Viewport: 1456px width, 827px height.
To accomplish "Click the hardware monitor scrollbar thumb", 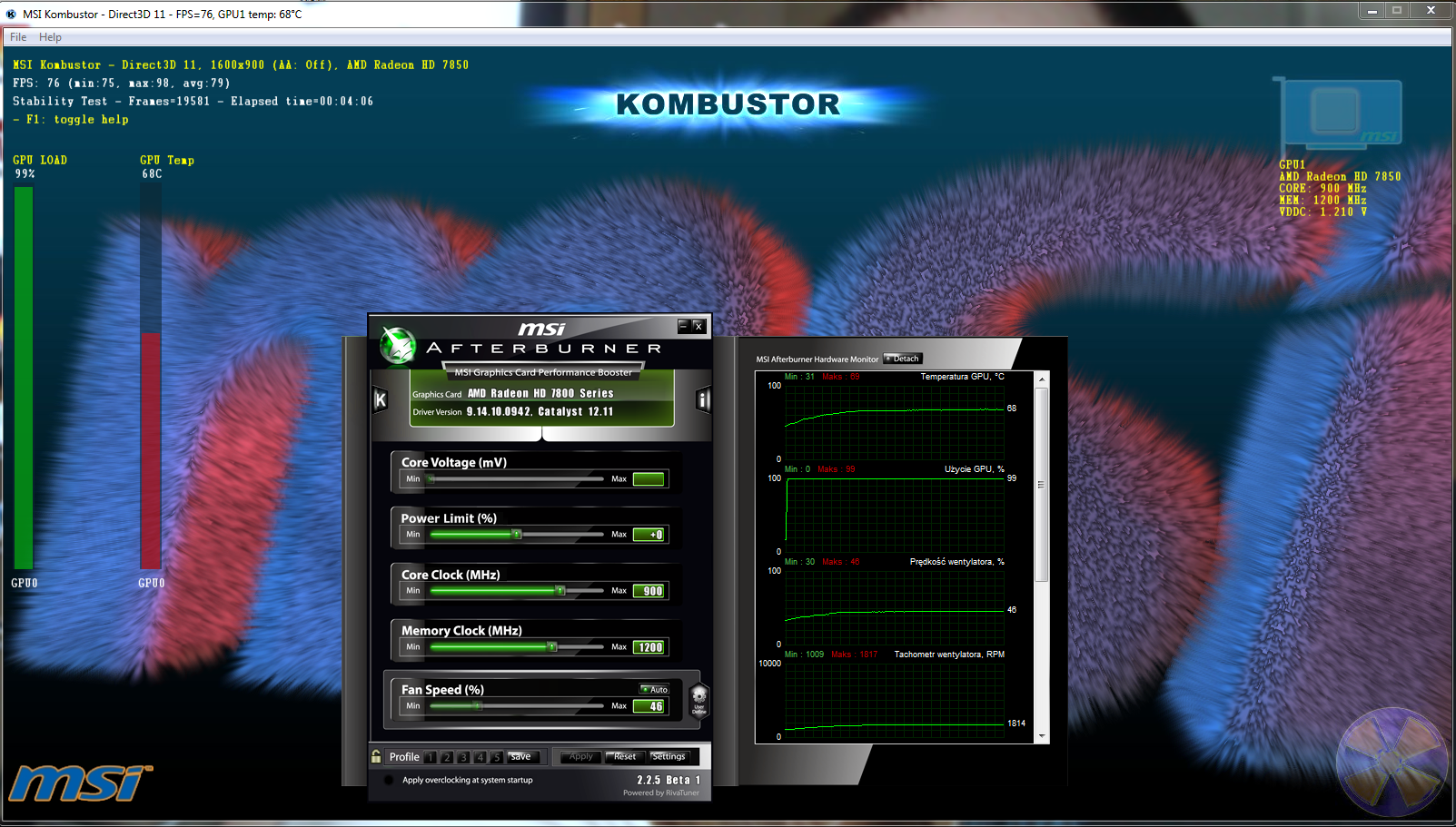I will tap(1042, 484).
